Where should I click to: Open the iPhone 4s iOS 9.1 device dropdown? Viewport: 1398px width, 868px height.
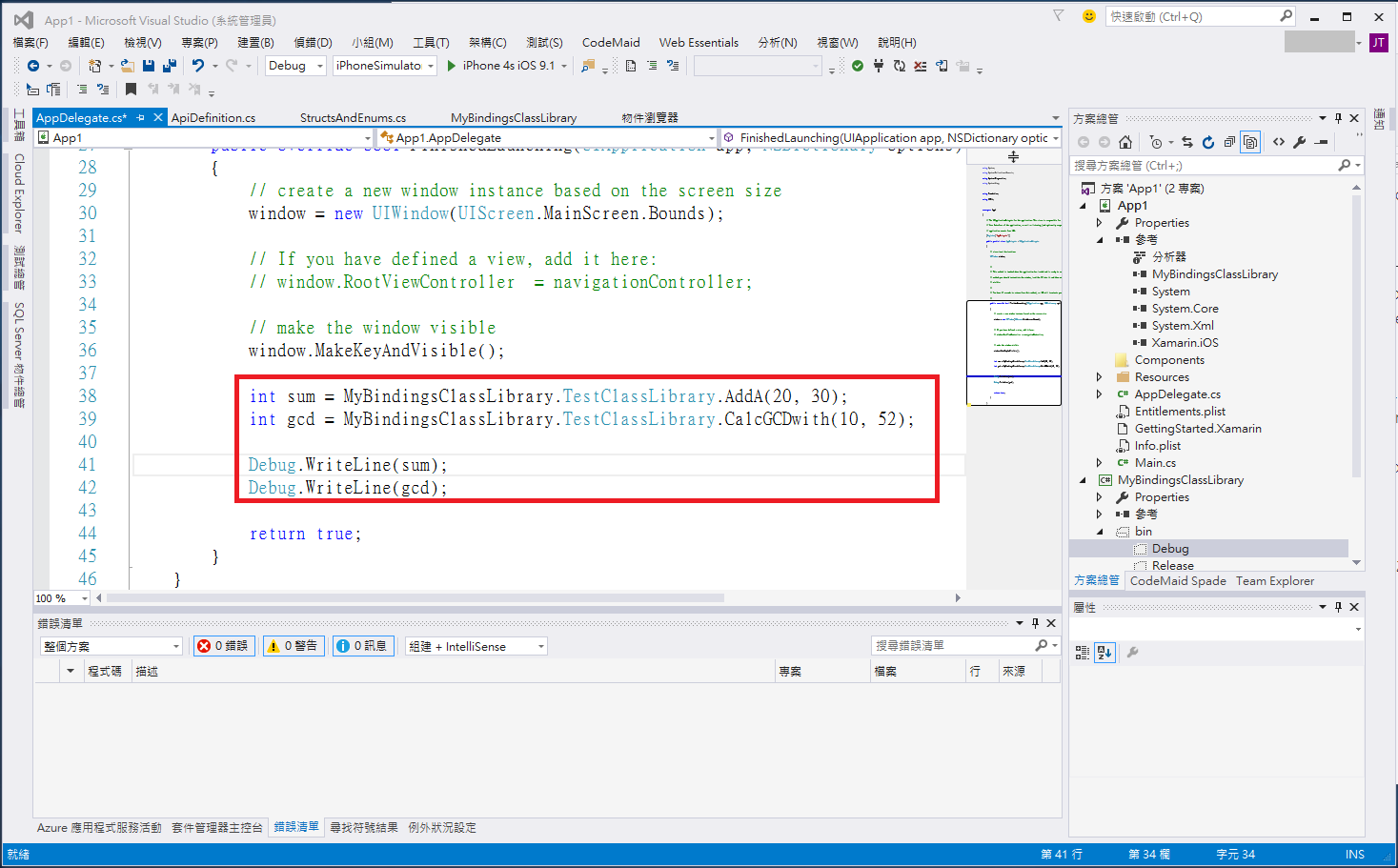coord(564,66)
